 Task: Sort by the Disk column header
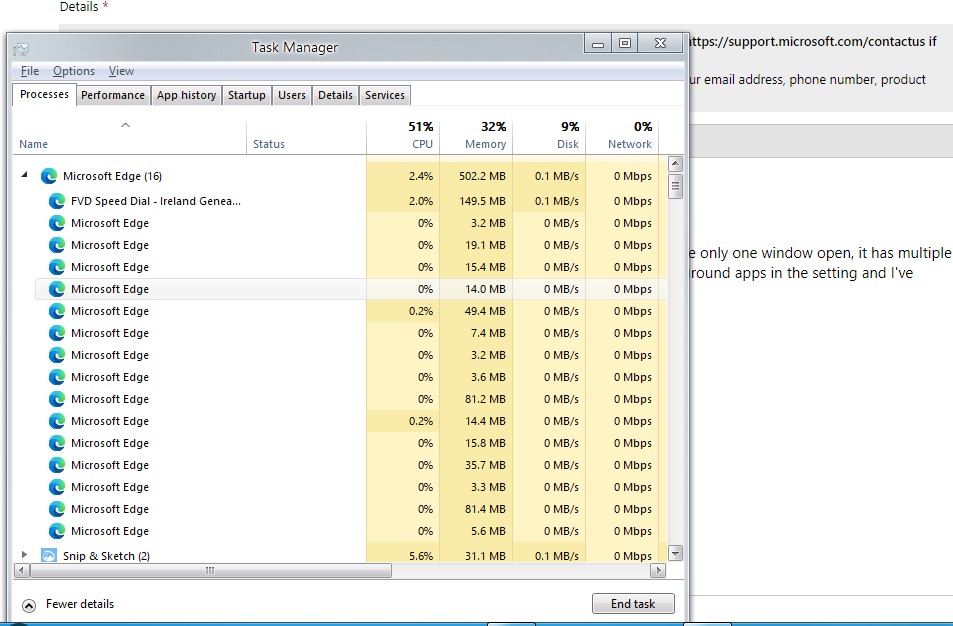549,137
